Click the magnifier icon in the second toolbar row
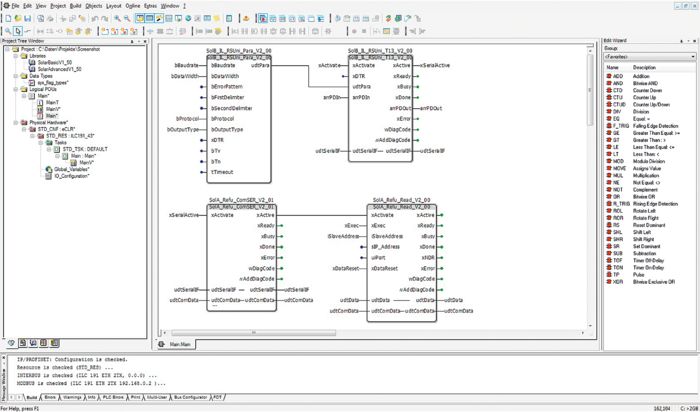 point(8,31)
